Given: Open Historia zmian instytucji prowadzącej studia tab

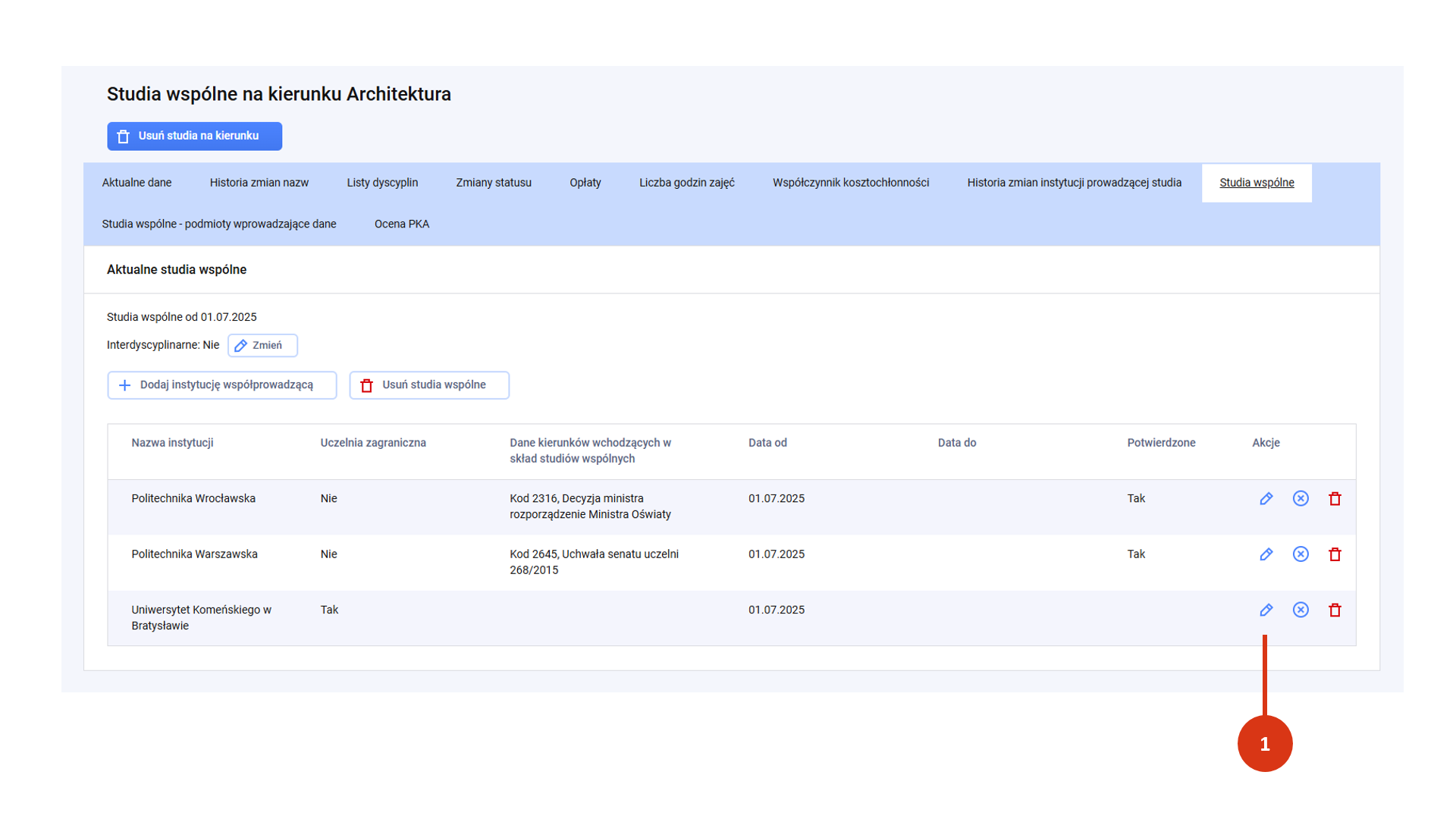Looking at the screenshot, I should point(1075,183).
